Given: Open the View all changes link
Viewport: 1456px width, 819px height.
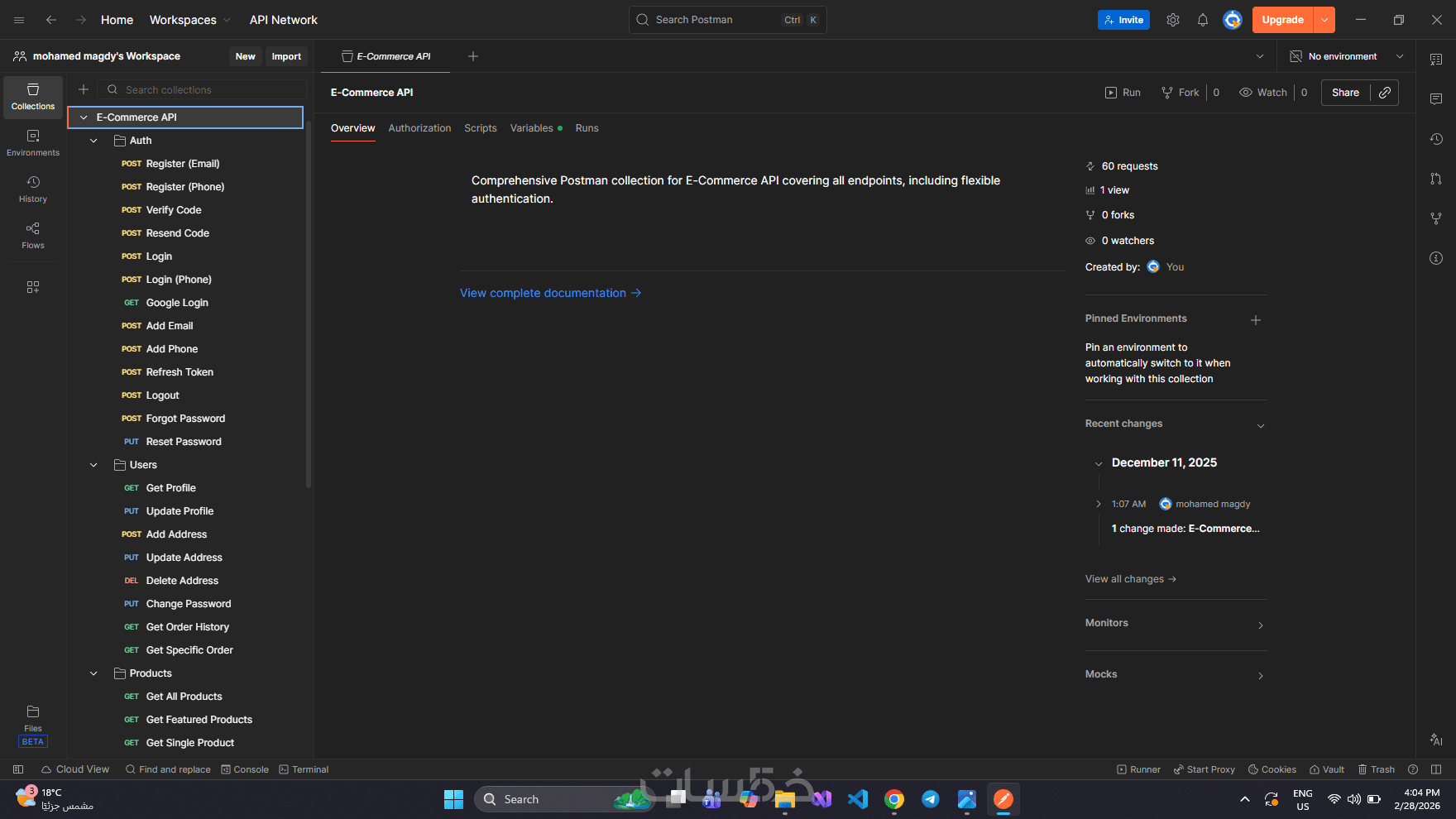Looking at the screenshot, I should pyautogui.click(x=1131, y=579).
